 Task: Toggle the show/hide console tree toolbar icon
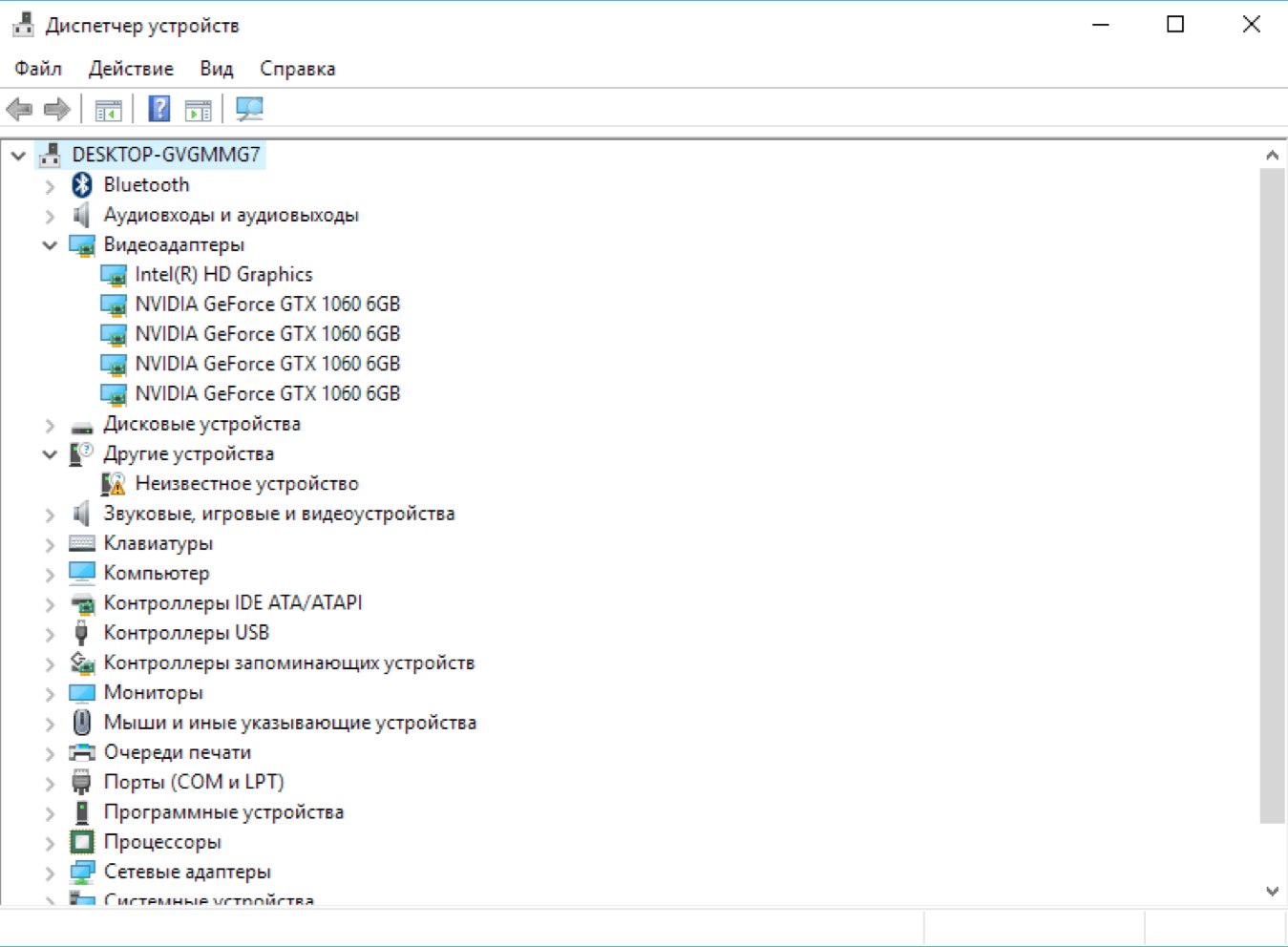coord(108,110)
